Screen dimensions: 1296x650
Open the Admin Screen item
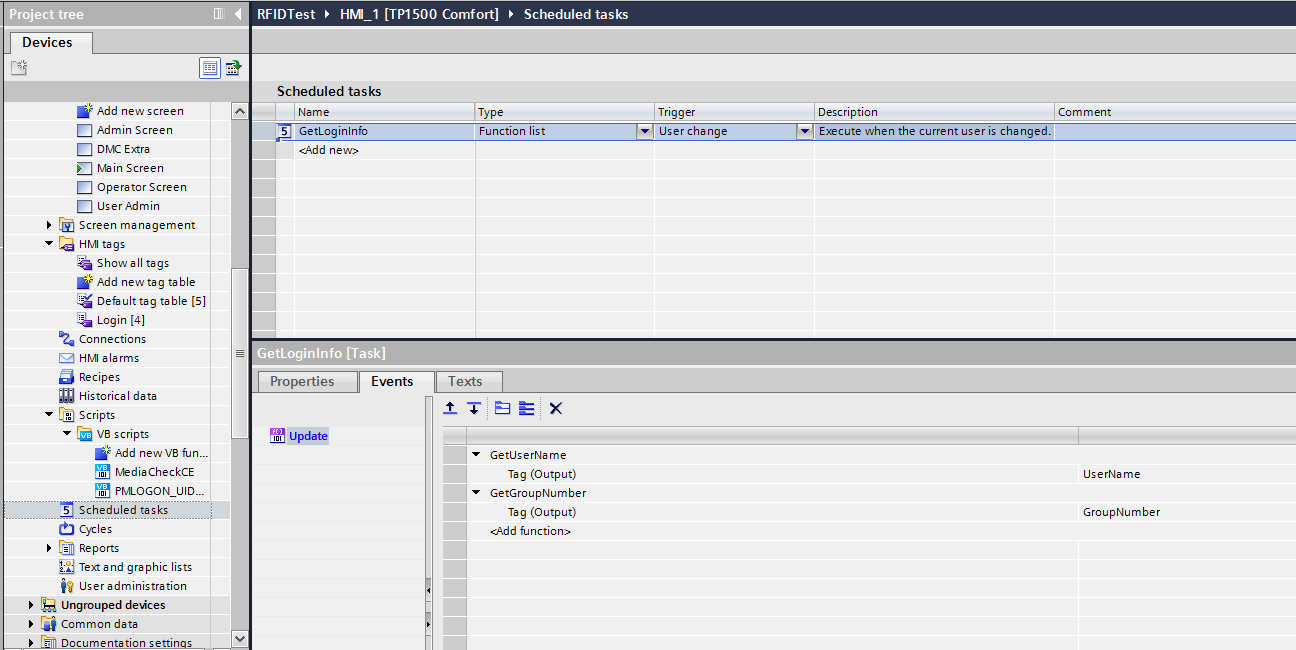click(x=134, y=130)
